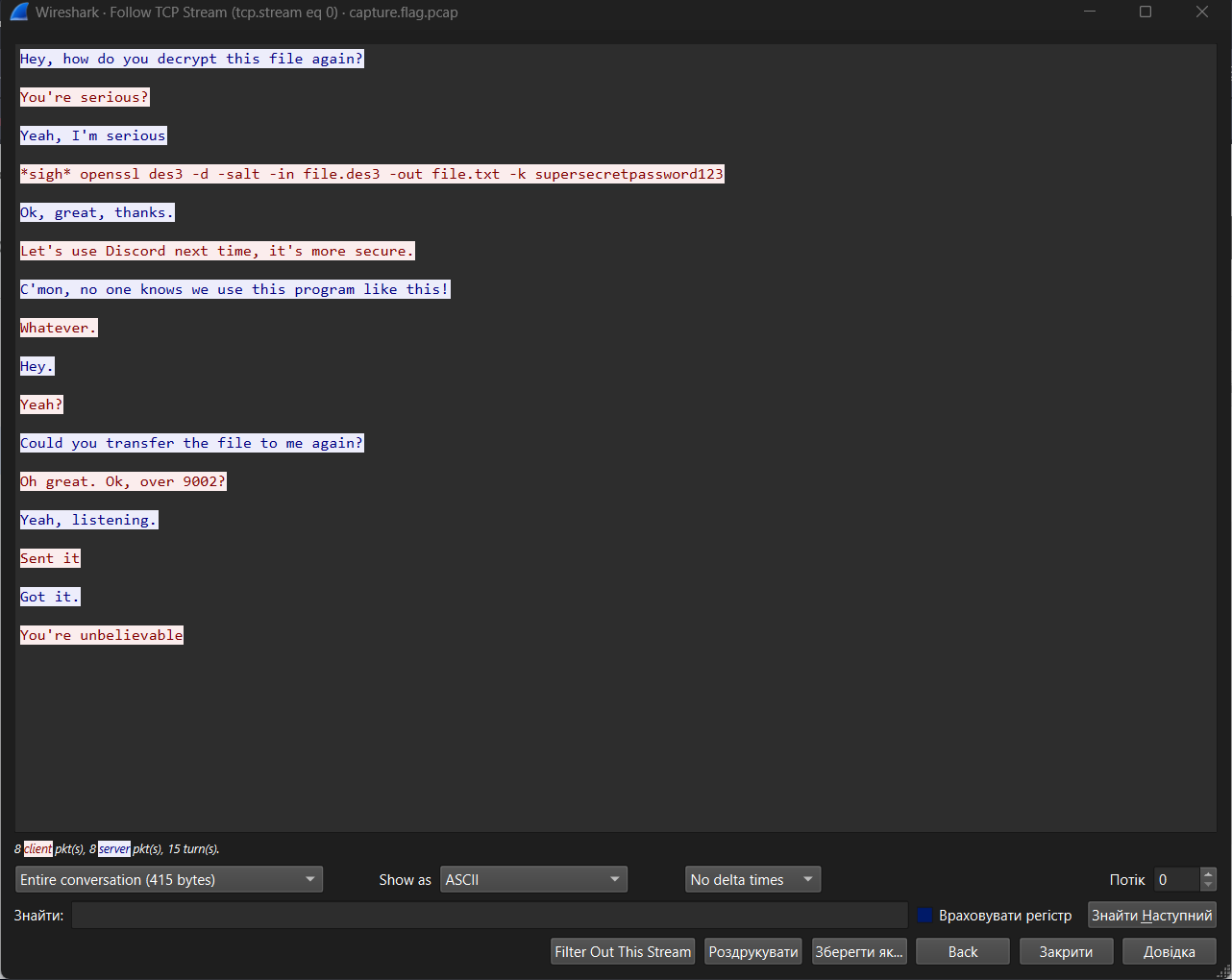
Task: Open the Entire conversation (415 bytes) dropdown
Action: tap(169, 880)
